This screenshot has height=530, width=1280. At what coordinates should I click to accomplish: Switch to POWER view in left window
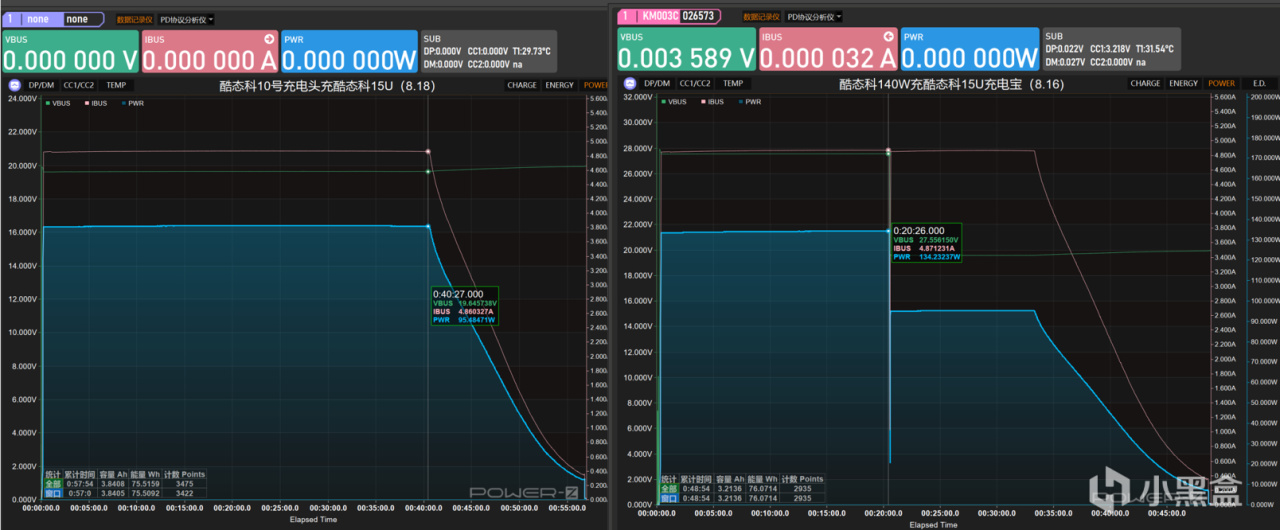click(595, 85)
